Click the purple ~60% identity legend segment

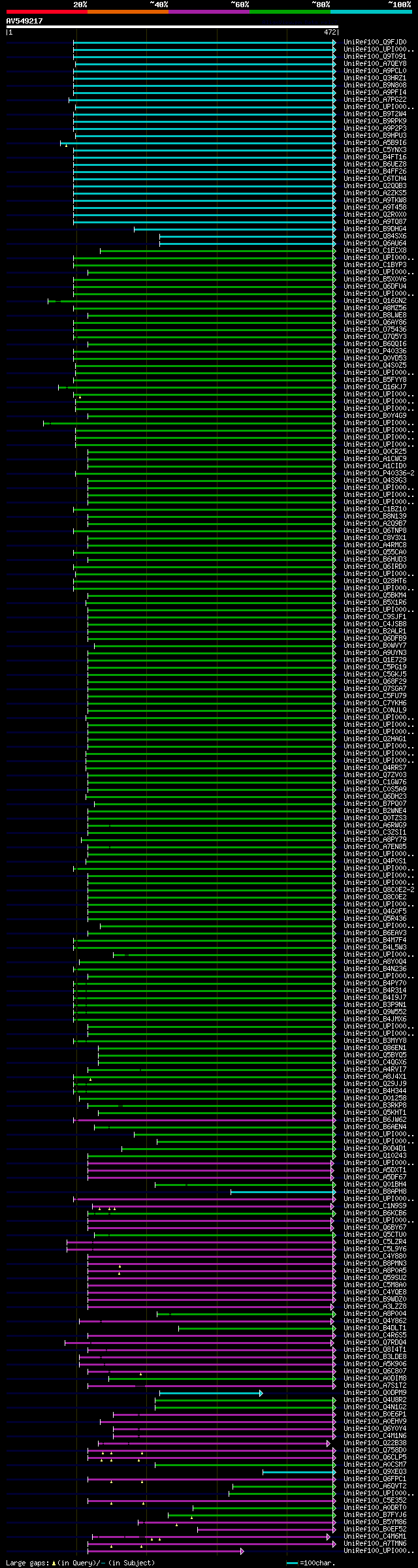209,12
